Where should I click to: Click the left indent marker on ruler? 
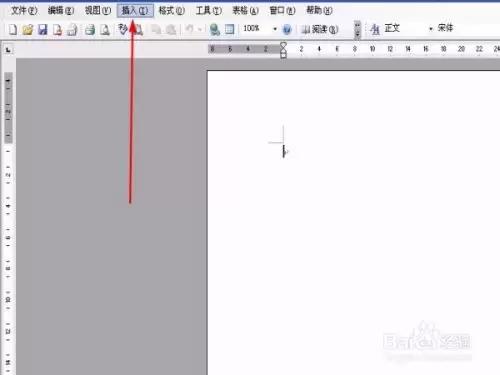point(283,54)
